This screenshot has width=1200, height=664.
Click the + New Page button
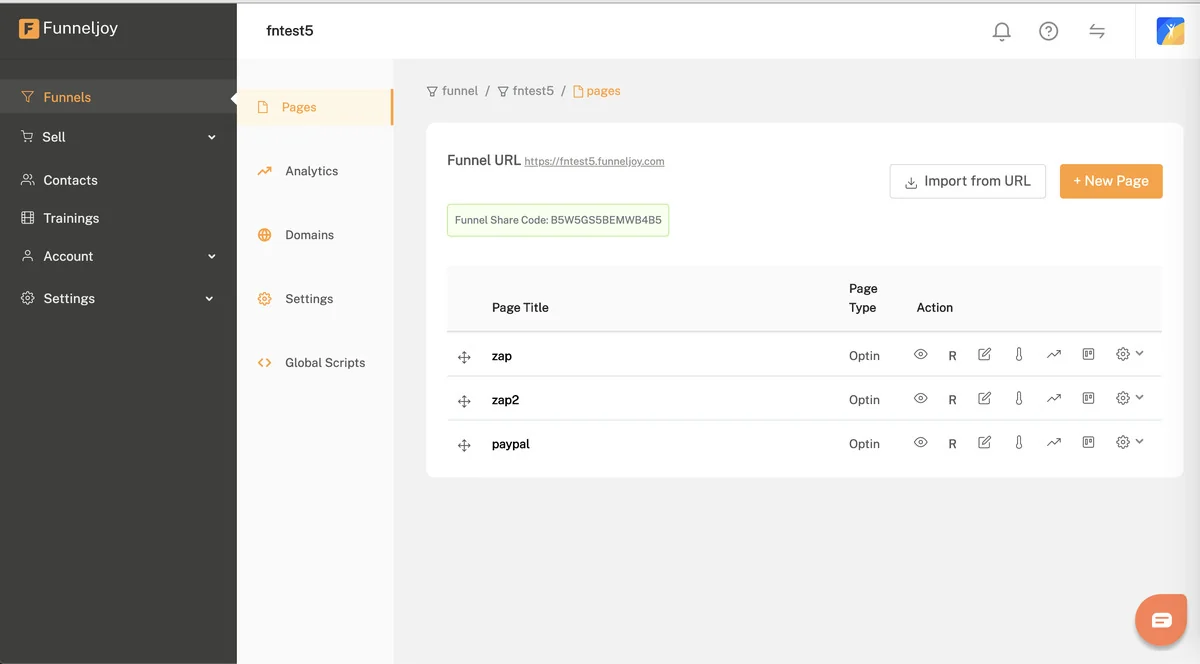coord(1110,181)
